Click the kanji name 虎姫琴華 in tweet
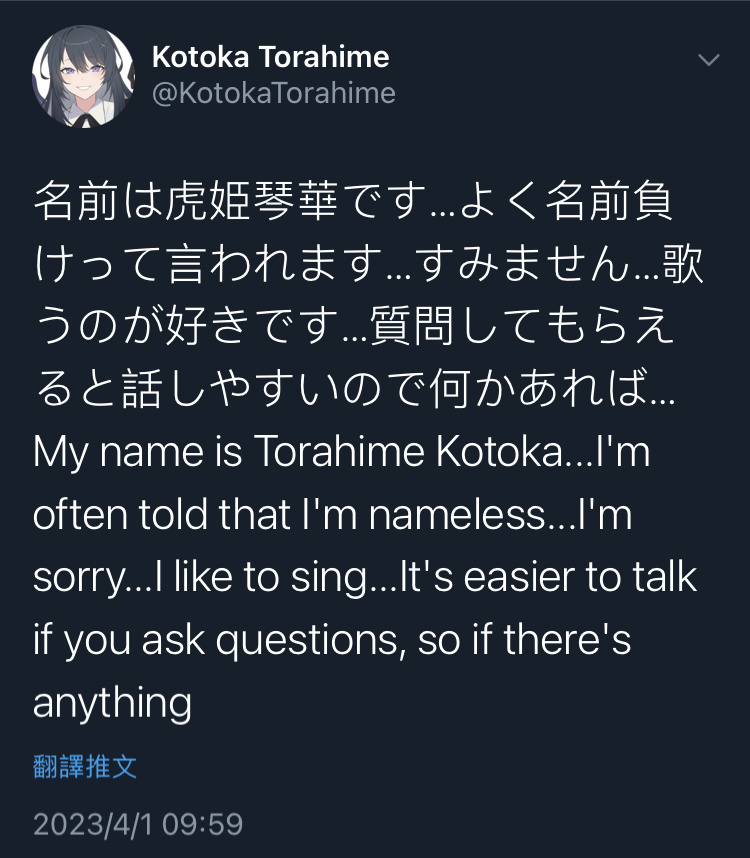This screenshot has height=858, width=750. click(251, 200)
